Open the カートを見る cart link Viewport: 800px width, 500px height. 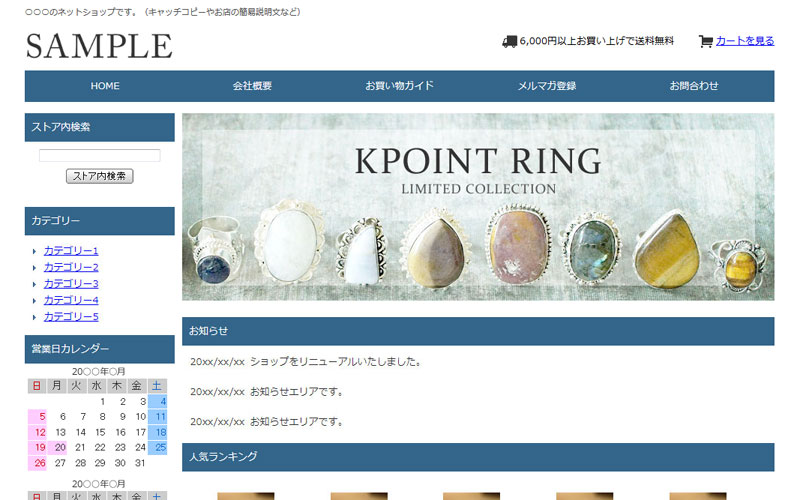tap(745, 41)
